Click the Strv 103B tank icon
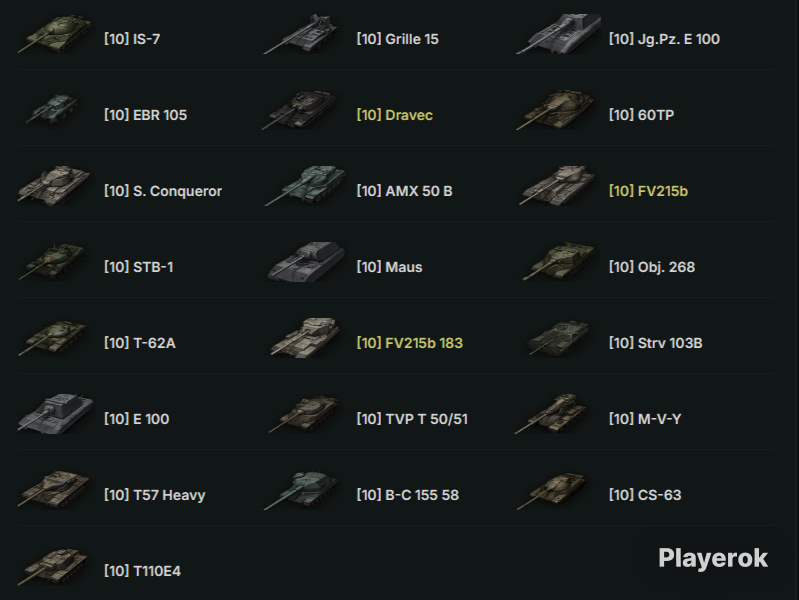The width and height of the screenshot is (799, 600). 557,338
